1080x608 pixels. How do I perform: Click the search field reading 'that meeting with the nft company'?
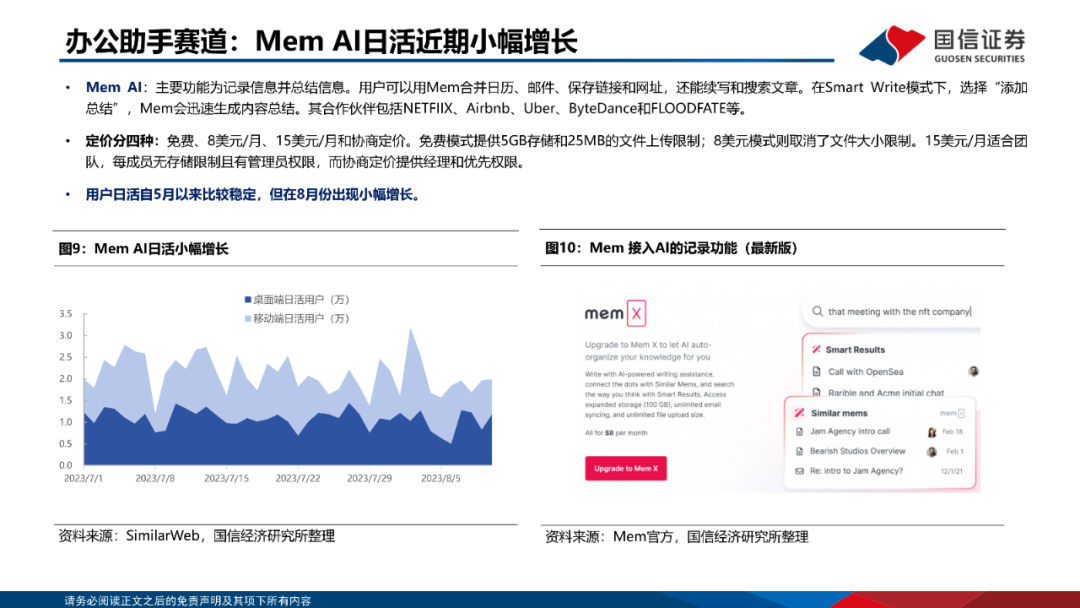[892, 311]
